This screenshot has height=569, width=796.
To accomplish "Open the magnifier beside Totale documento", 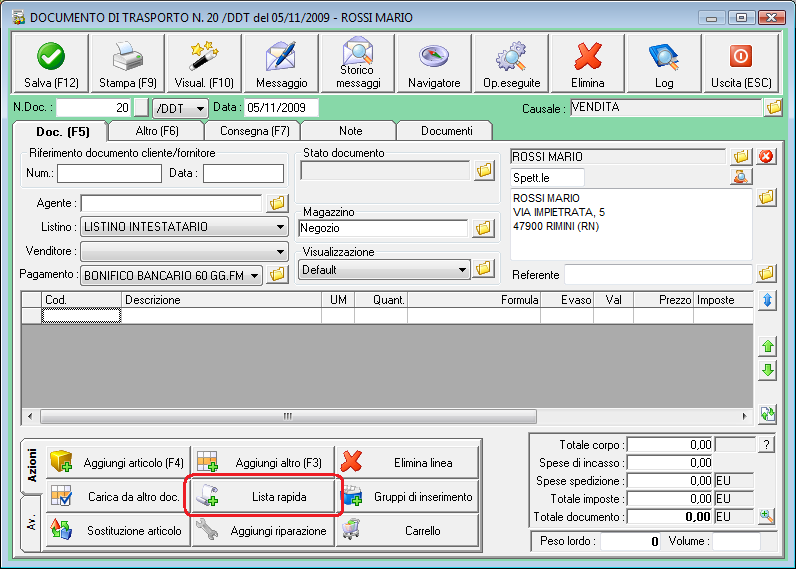I will (767, 517).
